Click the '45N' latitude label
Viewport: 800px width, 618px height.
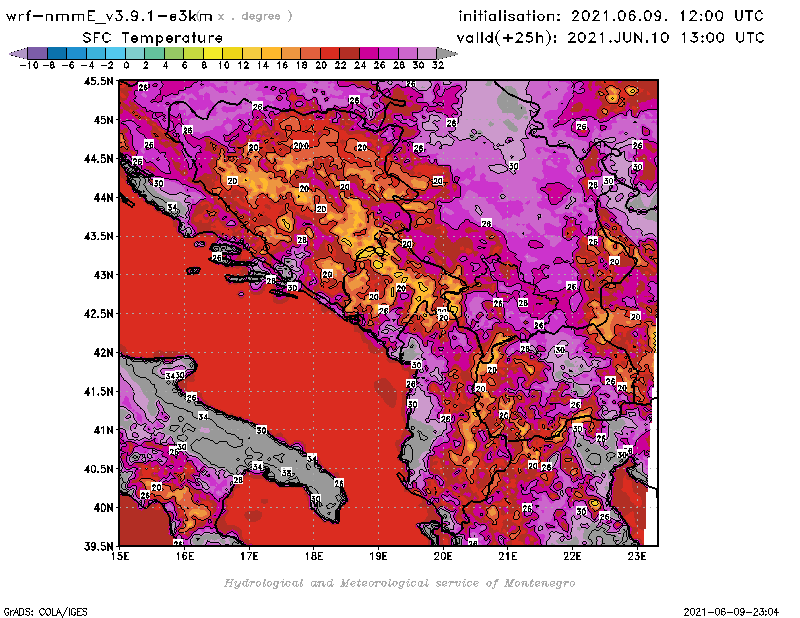pos(103,120)
